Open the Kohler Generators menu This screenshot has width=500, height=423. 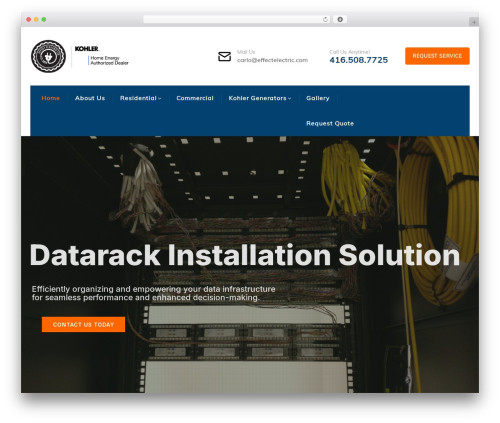(x=257, y=98)
